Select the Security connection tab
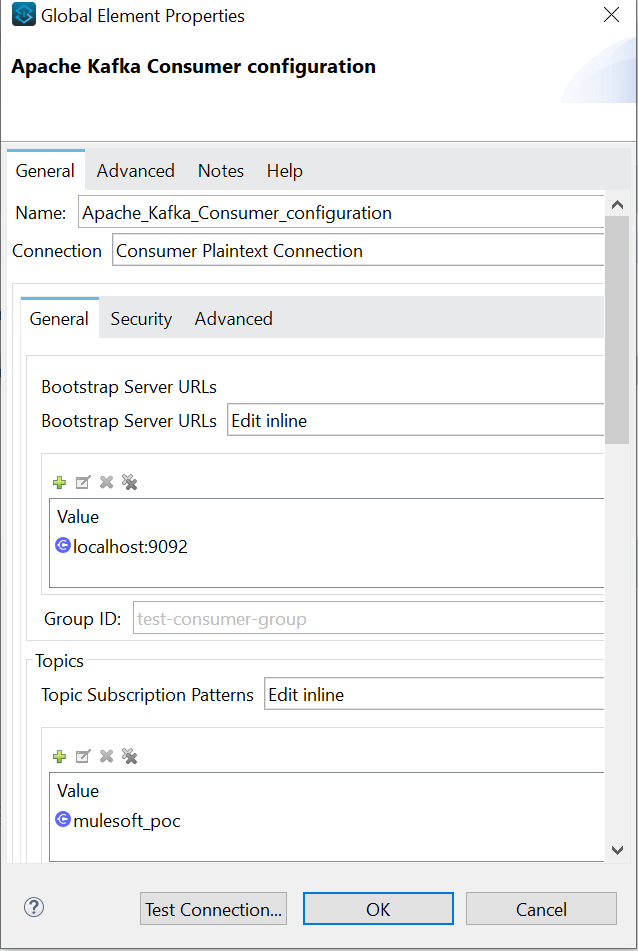The width and height of the screenshot is (638, 951). point(140,318)
